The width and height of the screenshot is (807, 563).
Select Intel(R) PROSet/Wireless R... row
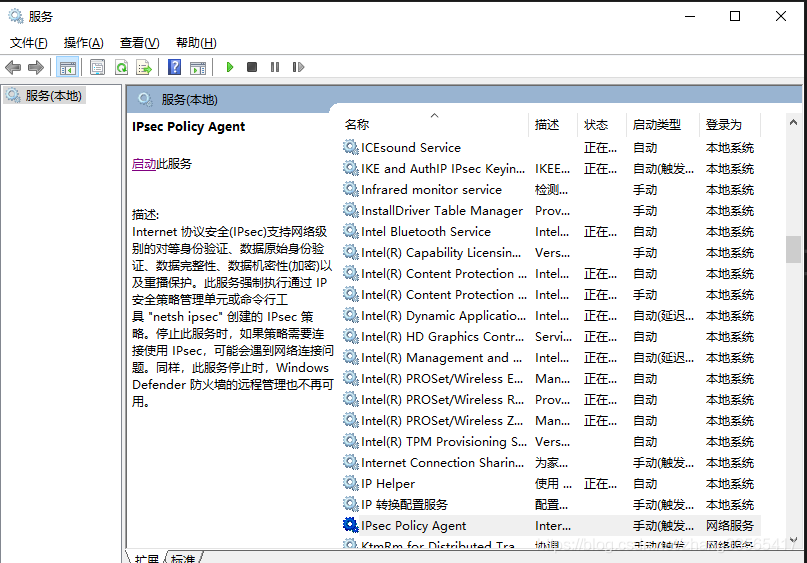(551, 399)
